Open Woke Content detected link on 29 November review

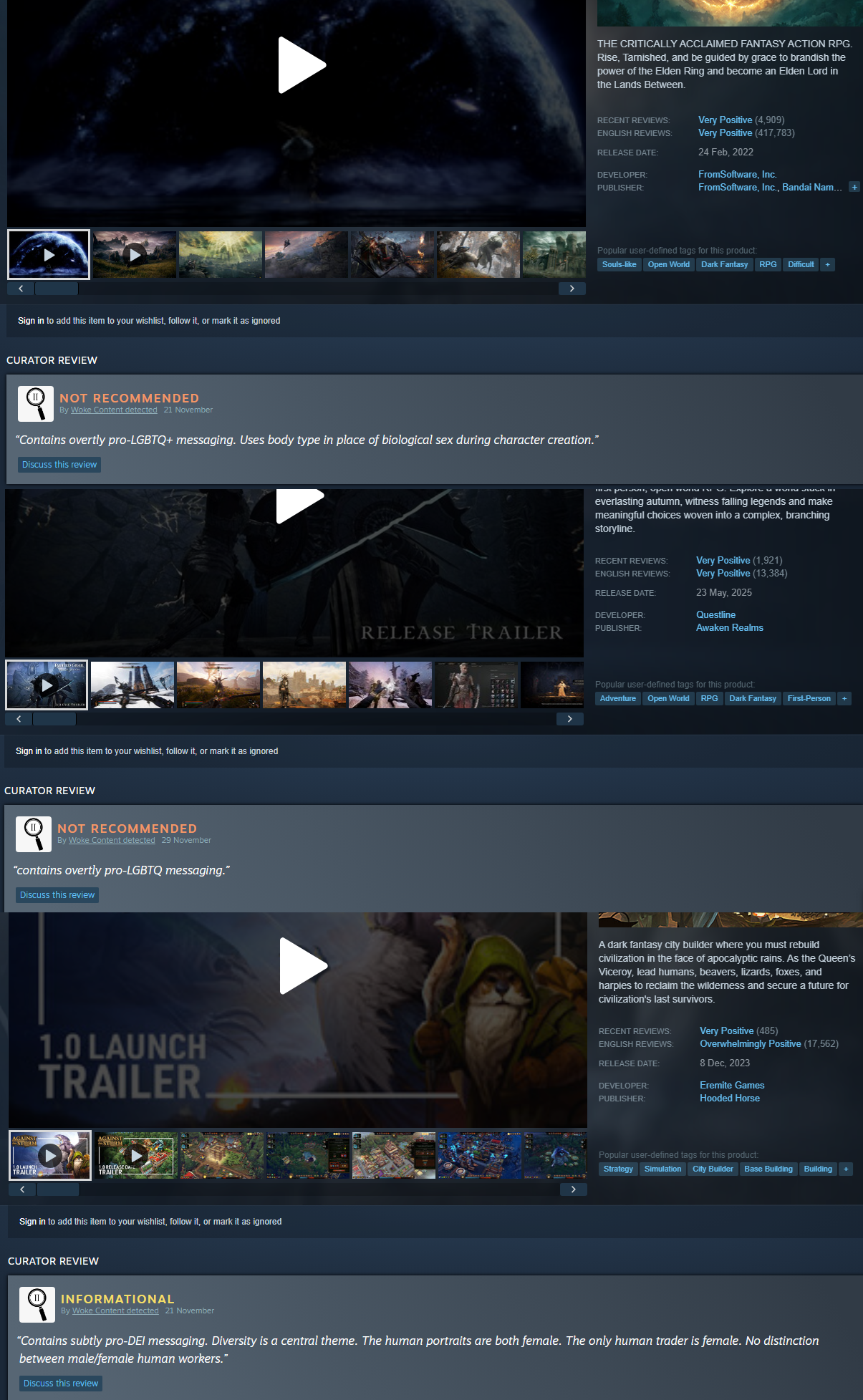[x=112, y=840]
